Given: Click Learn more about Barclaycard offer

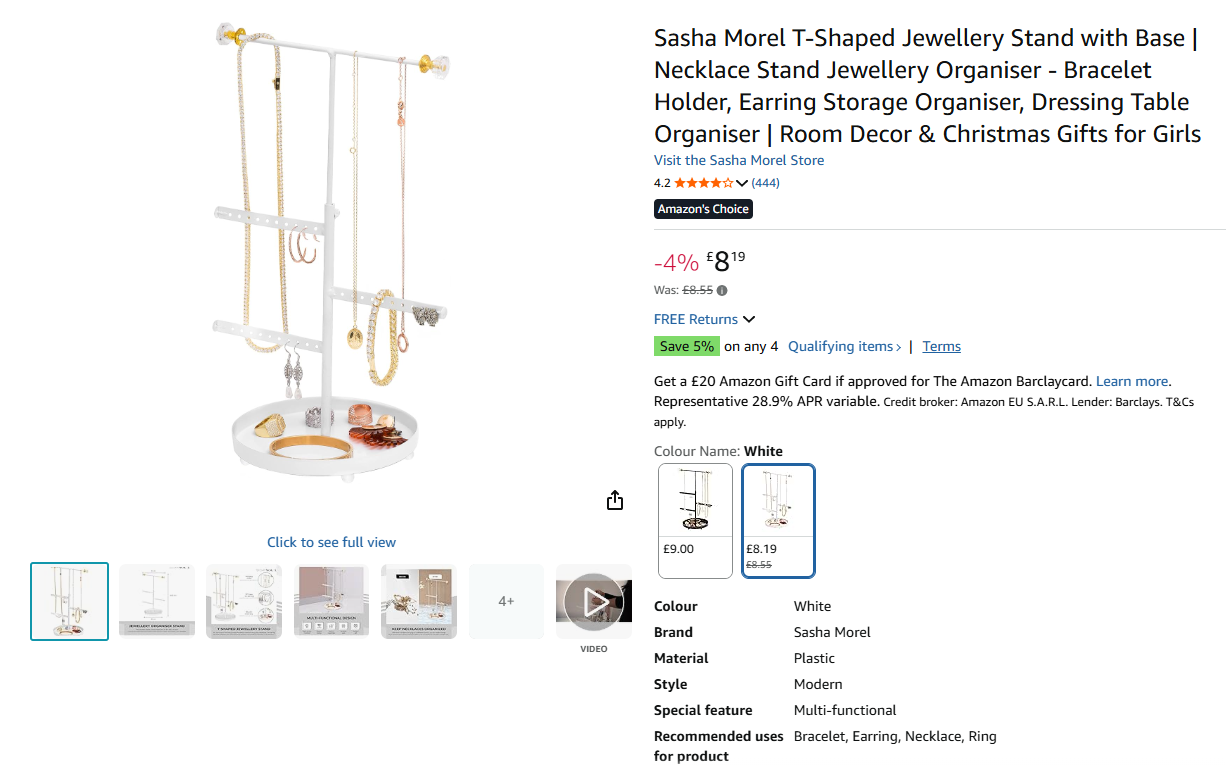Looking at the screenshot, I should [1132, 381].
